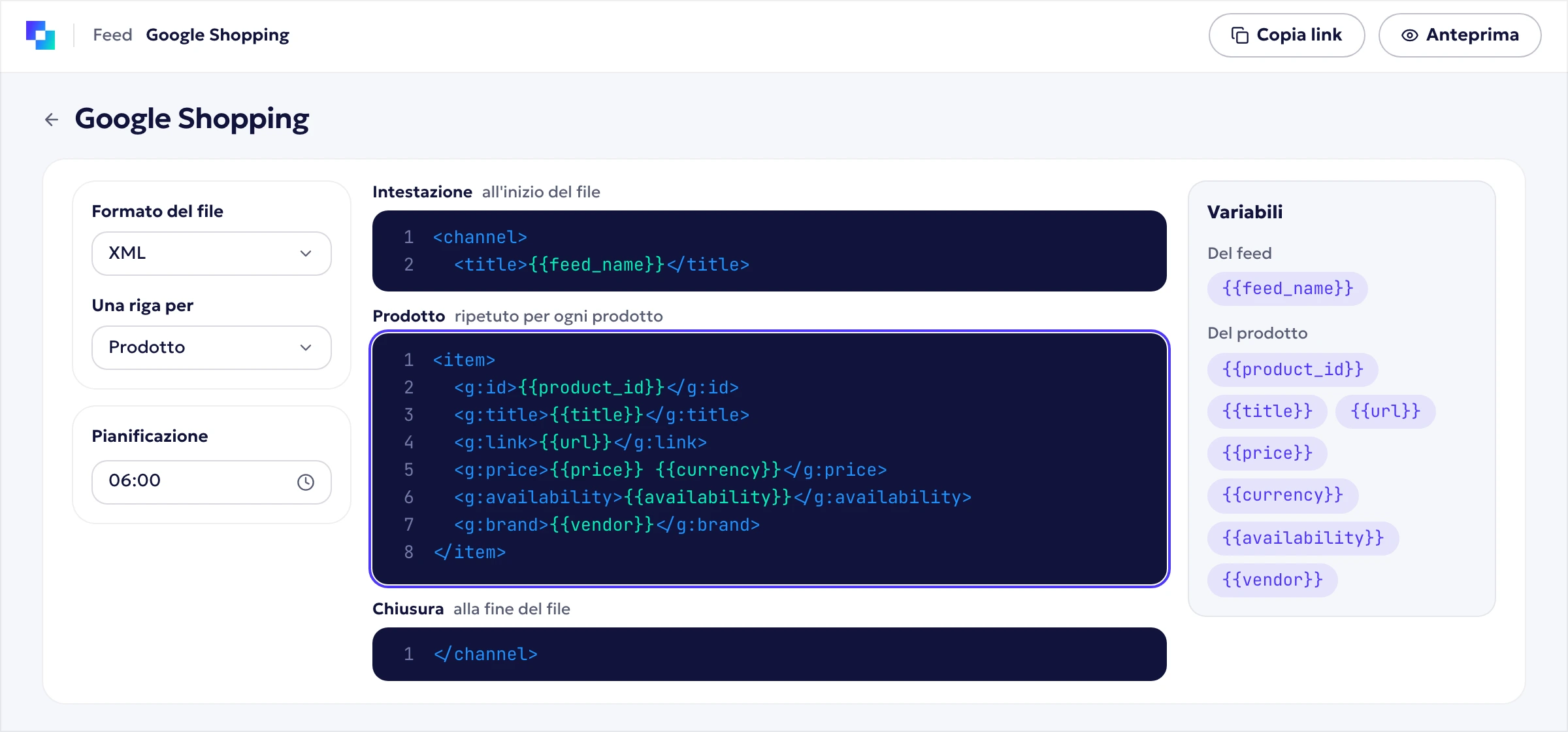Click the <g:id> code line
Image resolution: width=1568 pixels, height=732 pixels.
pos(596,388)
